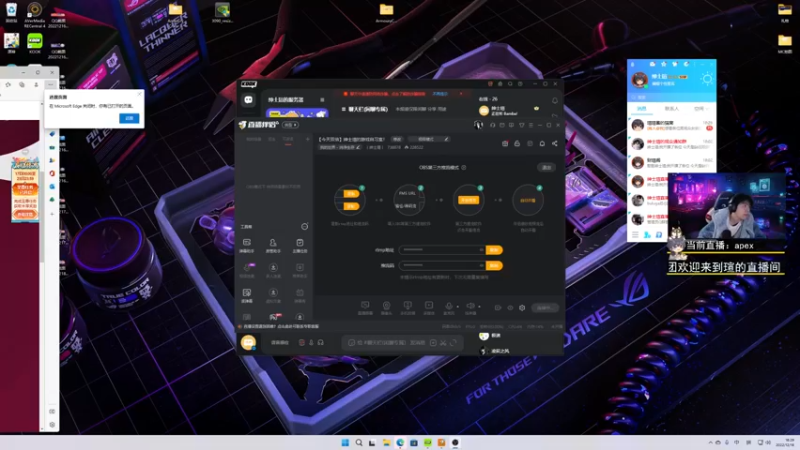Edit stream category with pencil icon

click(x=358, y=147)
